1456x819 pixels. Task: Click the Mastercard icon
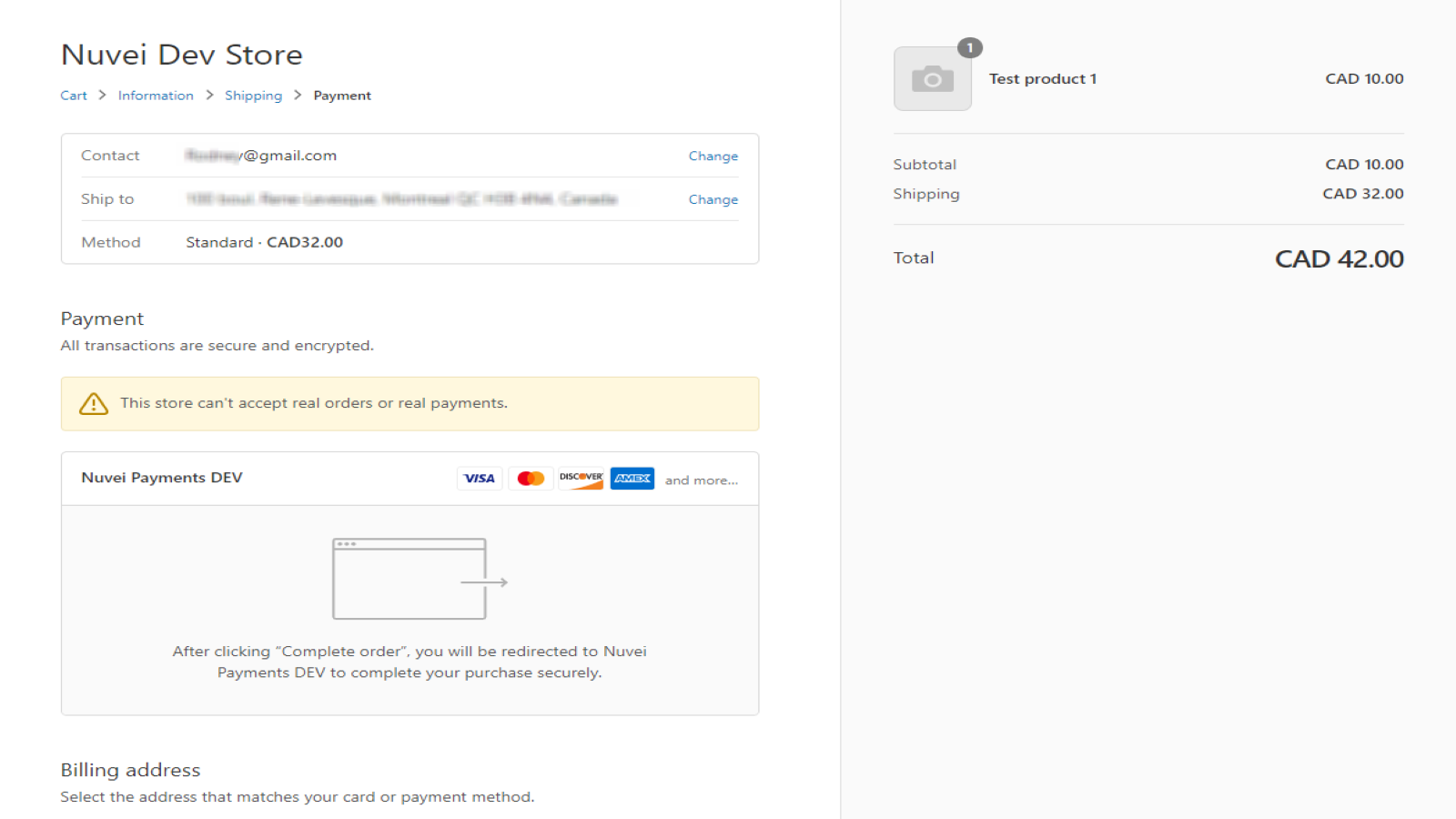coord(531,479)
